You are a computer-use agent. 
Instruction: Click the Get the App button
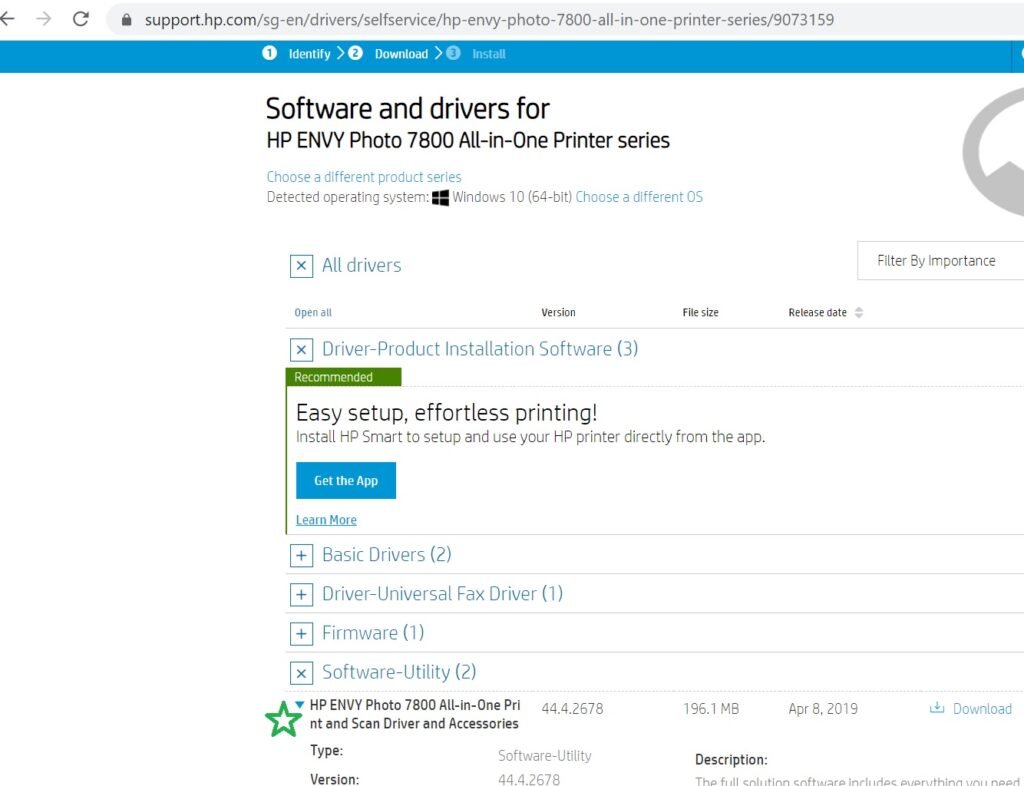(345, 480)
